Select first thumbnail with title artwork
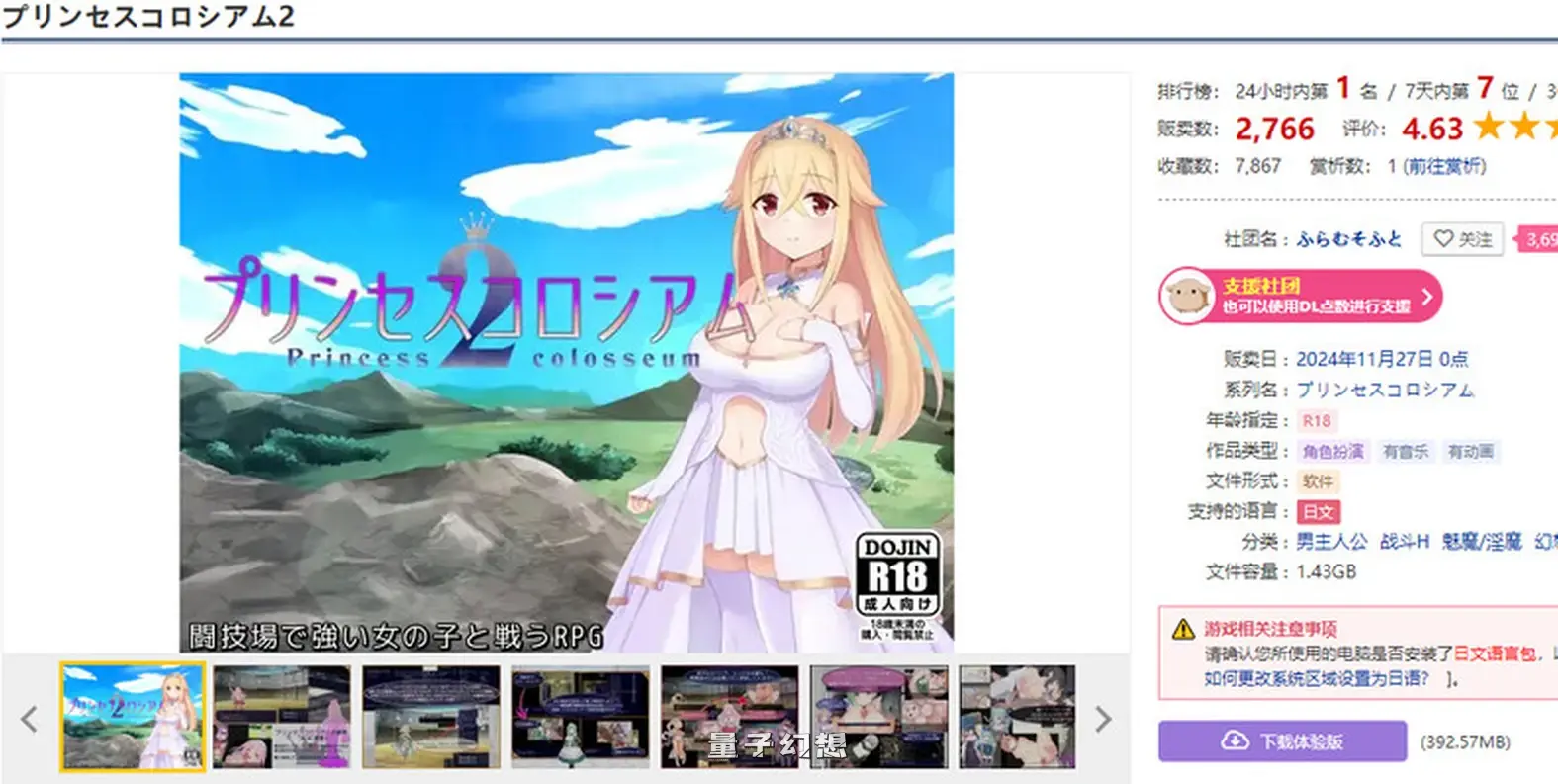 tap(133, 717)
